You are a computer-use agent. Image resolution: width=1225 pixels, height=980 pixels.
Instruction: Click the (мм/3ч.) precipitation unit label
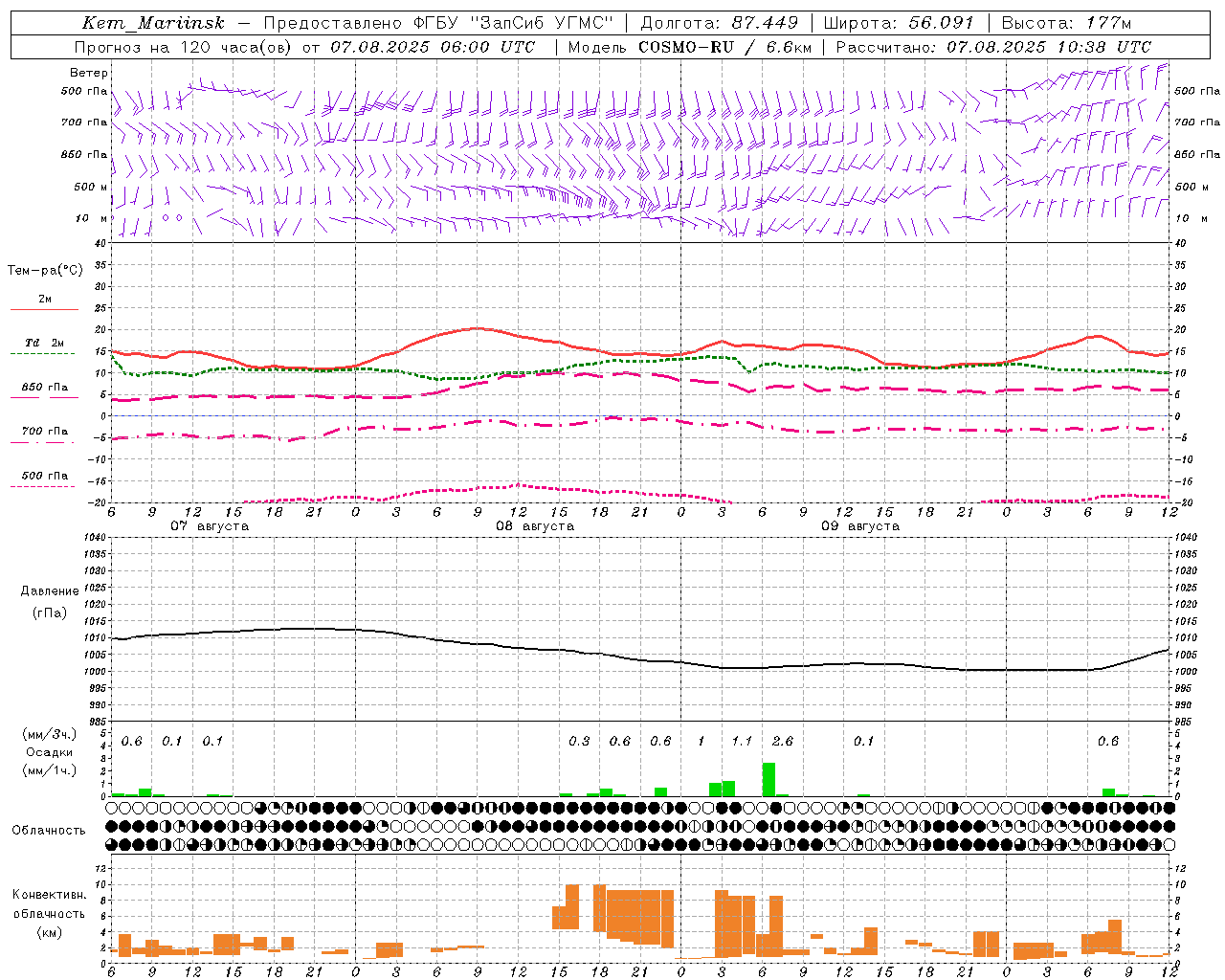[50, 734]
